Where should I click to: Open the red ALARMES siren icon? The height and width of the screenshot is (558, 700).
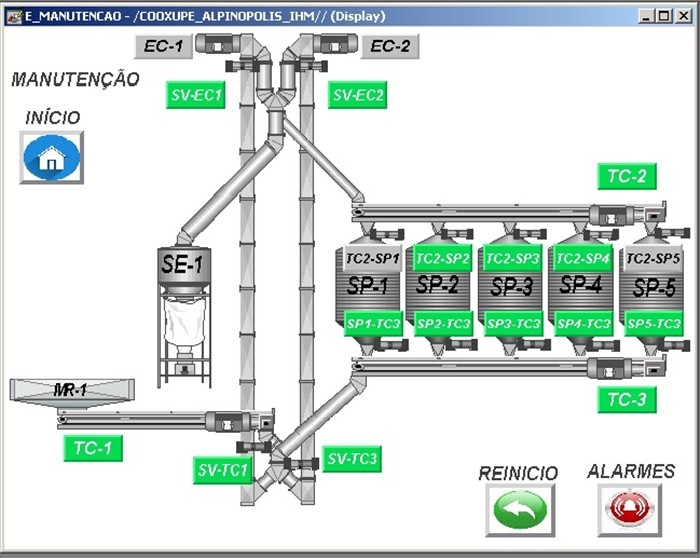coord(629,509)
